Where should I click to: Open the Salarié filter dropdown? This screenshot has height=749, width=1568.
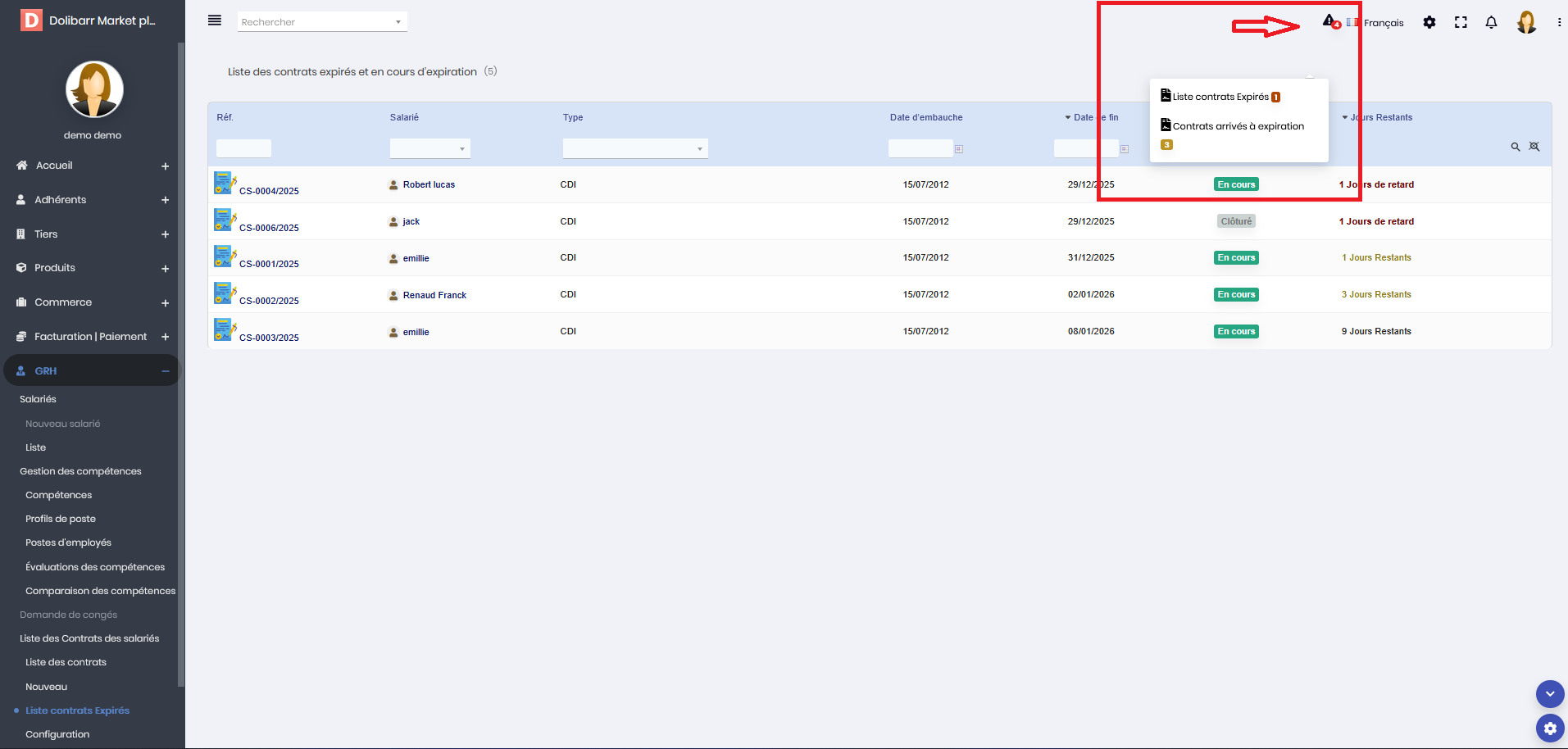(429, 148)
